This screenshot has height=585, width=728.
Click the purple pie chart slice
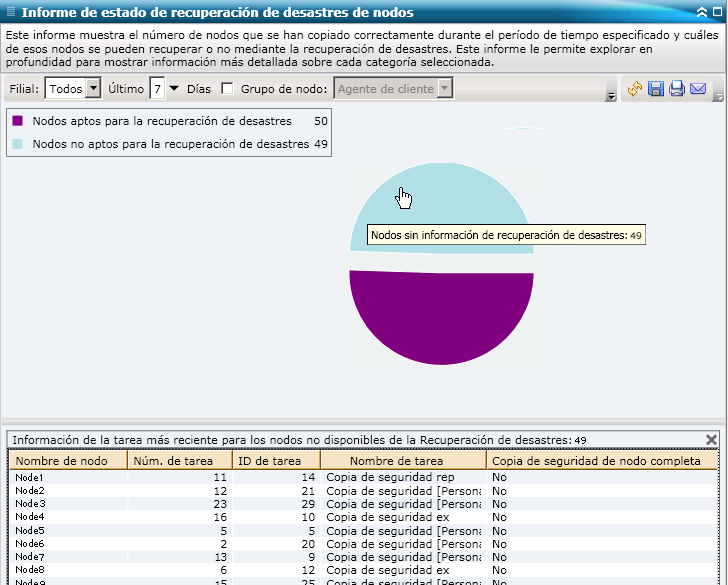pyautogui.click(x=442, y=315)
